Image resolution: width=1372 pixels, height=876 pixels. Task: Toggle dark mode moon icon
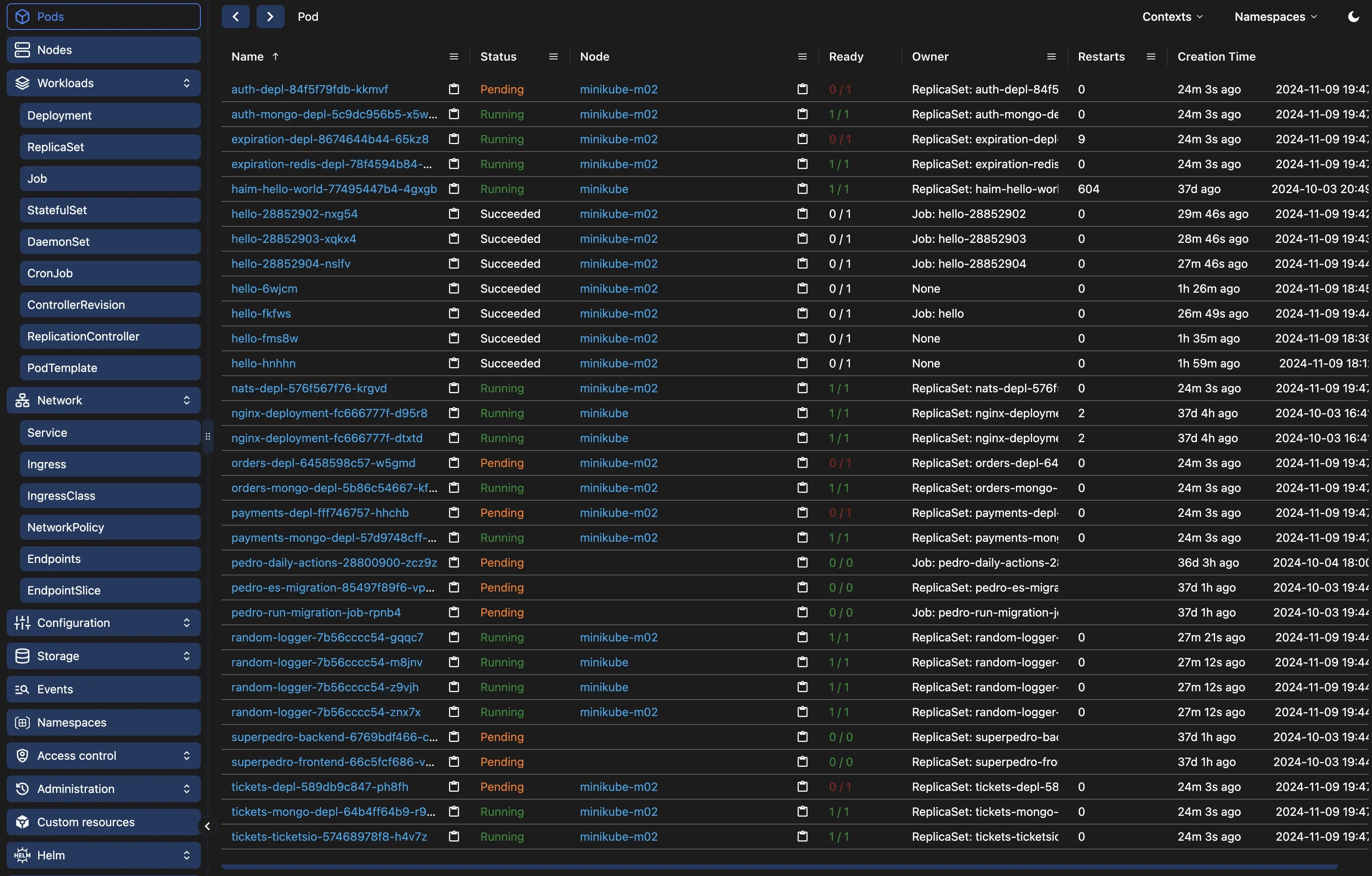pyautogui.click(x=1353, y=17)
